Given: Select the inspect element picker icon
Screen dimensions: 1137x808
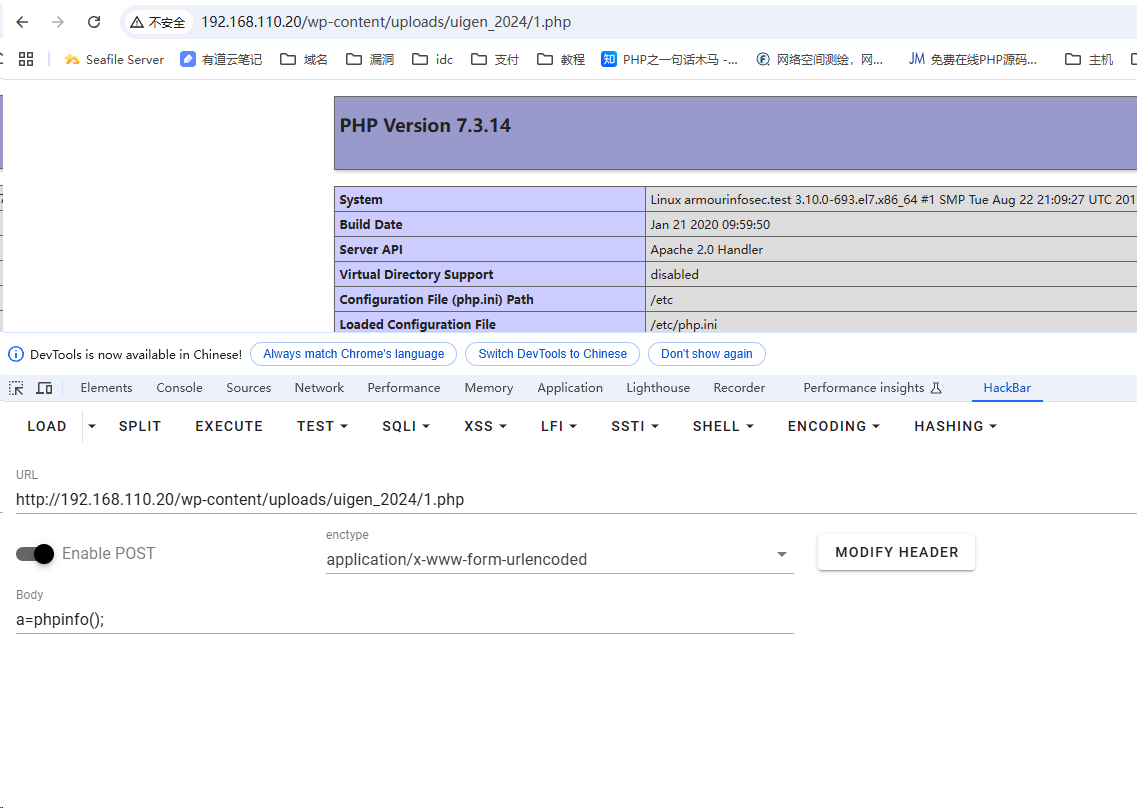Looking at the screenshot, I should click(x=17, y=388).
